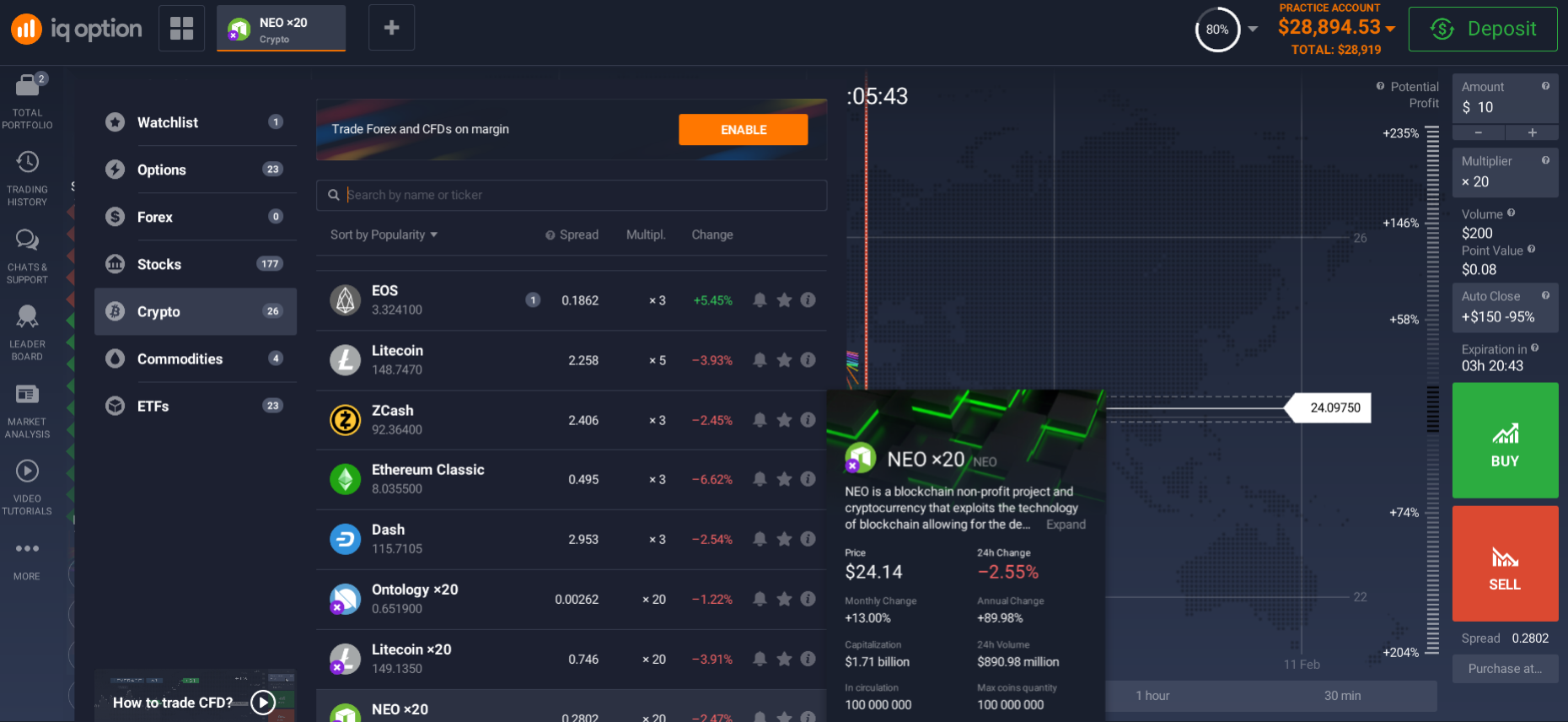
Task: Open Sort by Popularity dropdown
Action: 384,234
